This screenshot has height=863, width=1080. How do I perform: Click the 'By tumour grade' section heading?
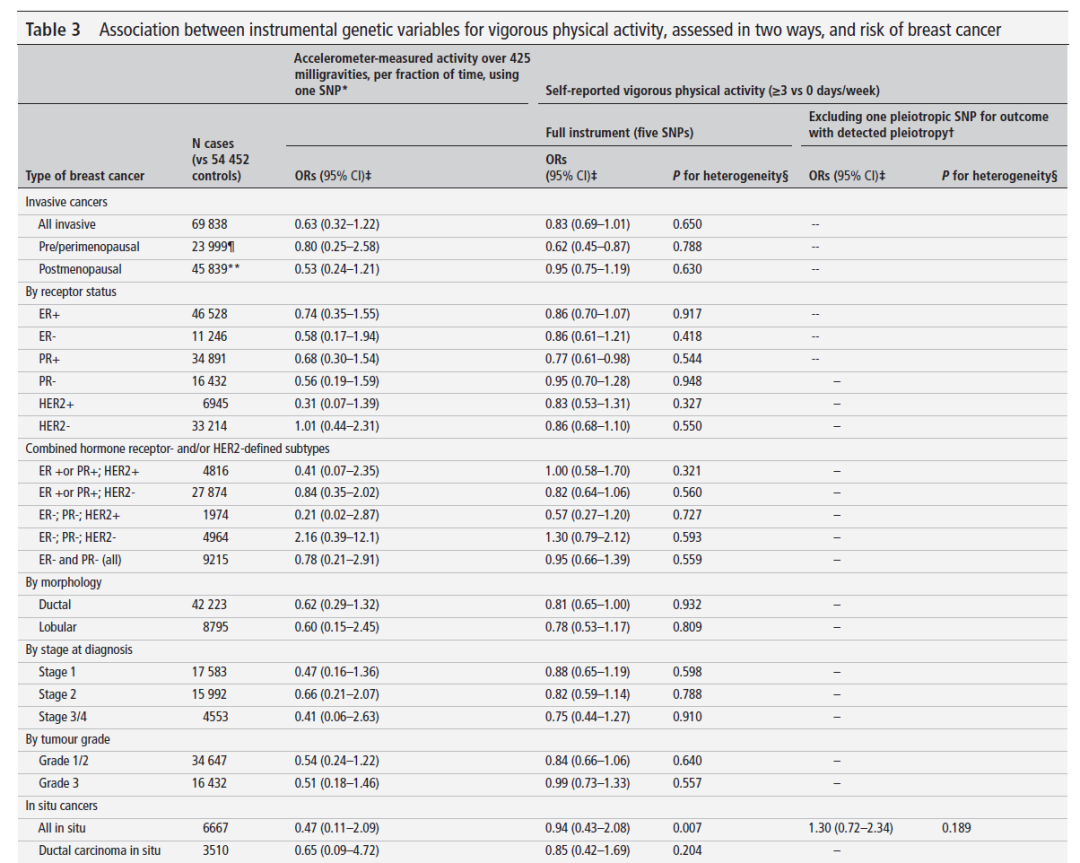point(68,739)
